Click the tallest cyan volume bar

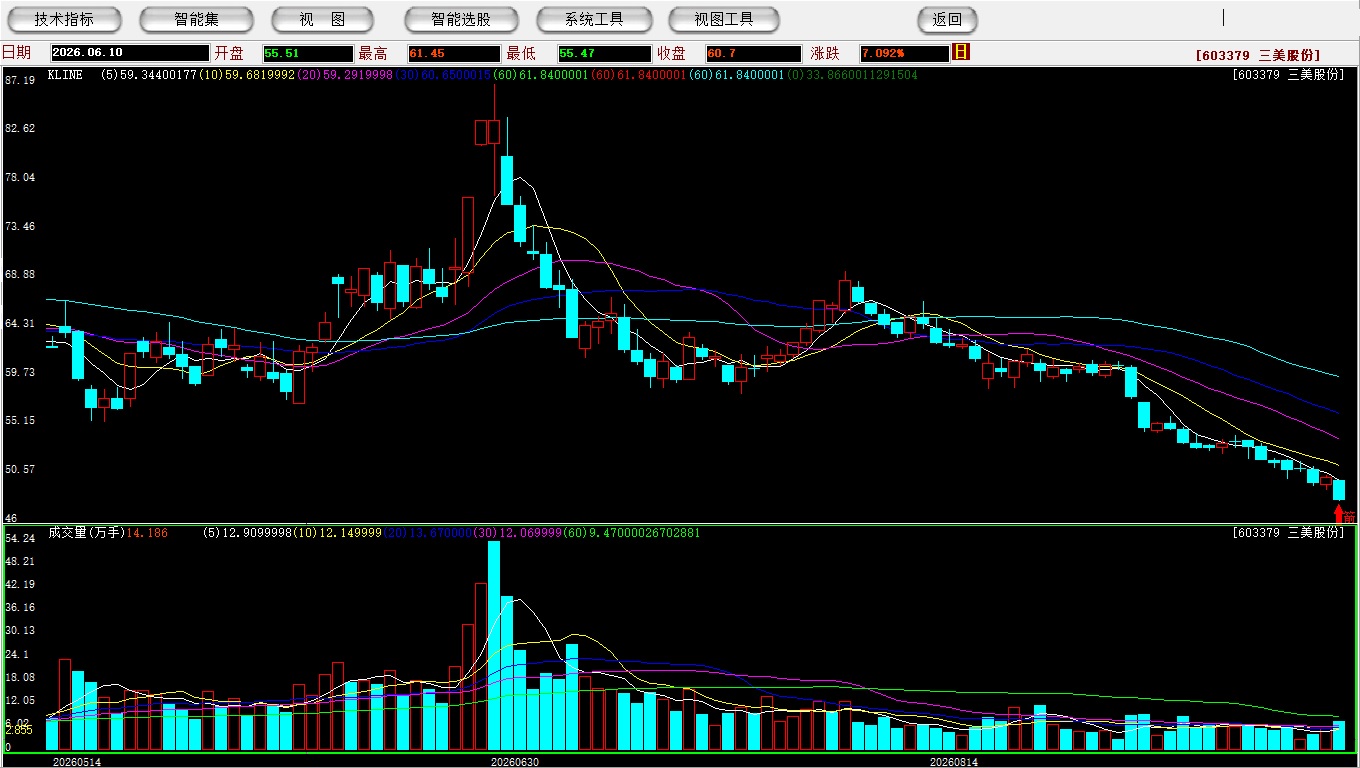click(494, 646)
